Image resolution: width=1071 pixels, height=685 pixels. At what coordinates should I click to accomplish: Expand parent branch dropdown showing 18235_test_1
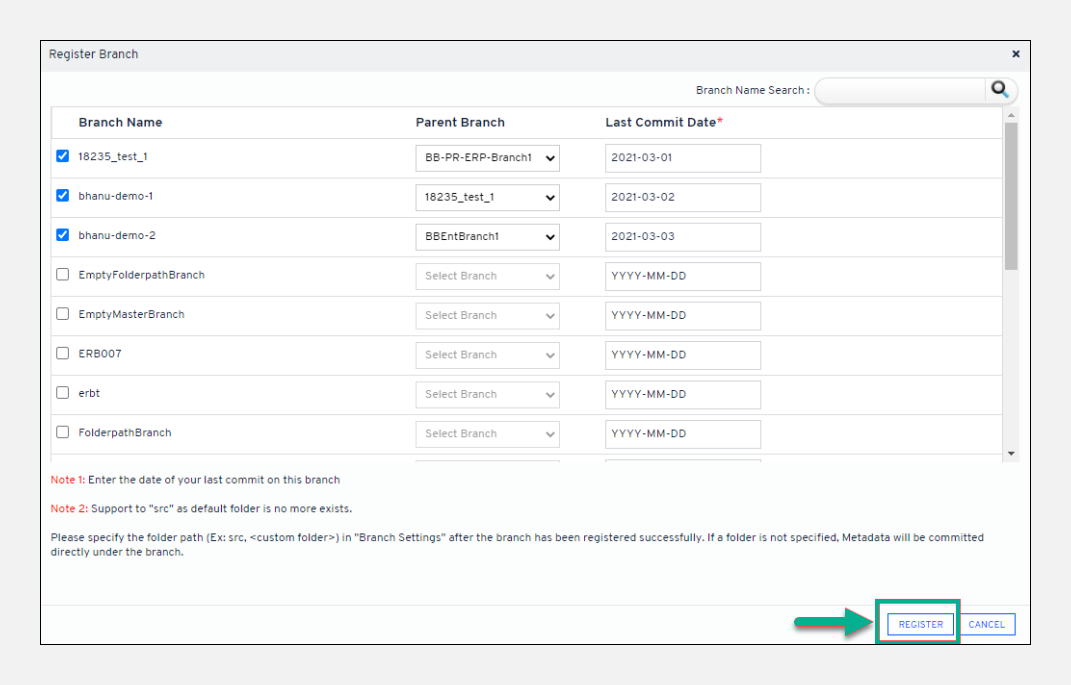point(487,198)
